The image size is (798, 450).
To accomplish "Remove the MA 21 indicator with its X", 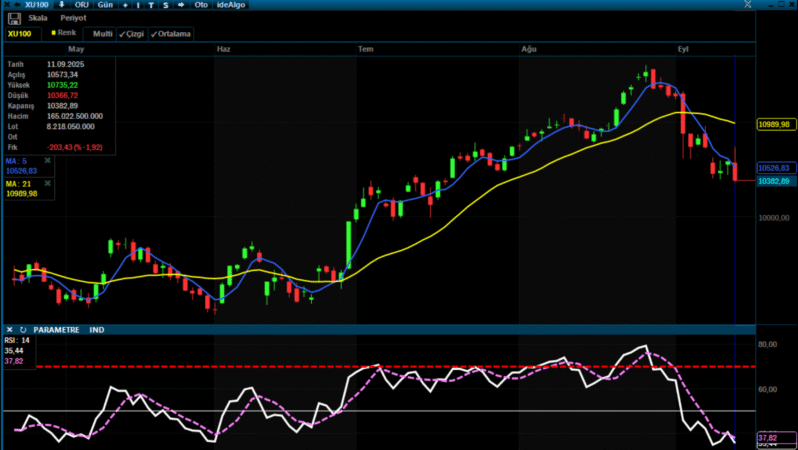I will (47, 183).
